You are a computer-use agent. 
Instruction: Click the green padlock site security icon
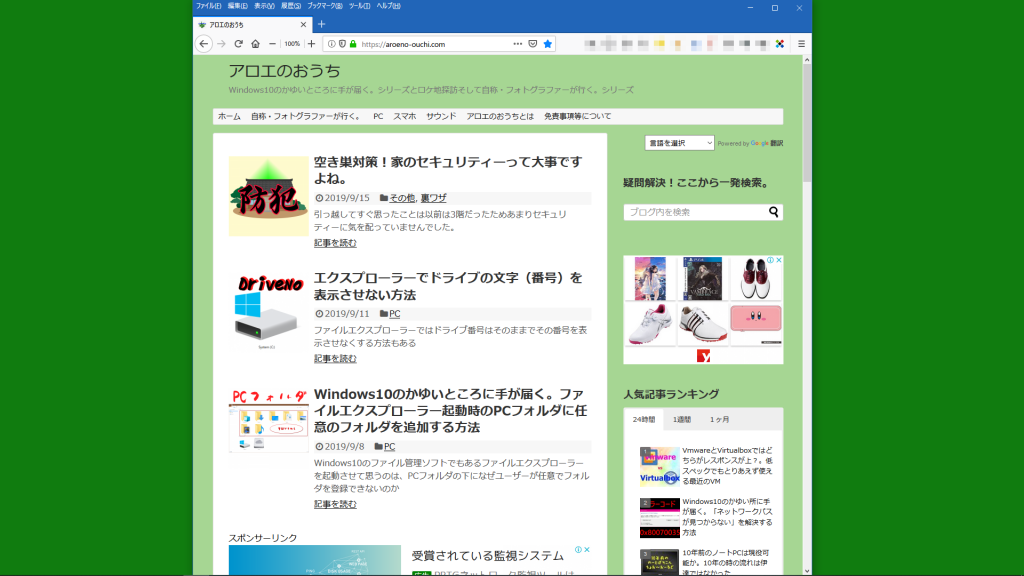click(x=353, y=44)
